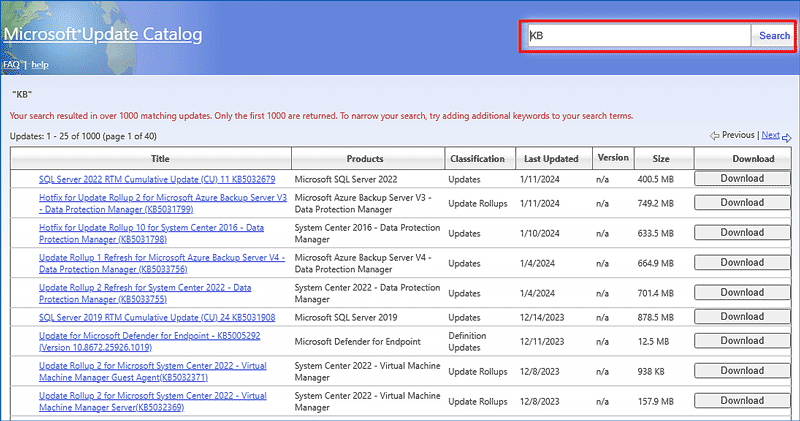
Task: Click the 'Microsoft SQL Server 2022' product cell
Action: 345,180
